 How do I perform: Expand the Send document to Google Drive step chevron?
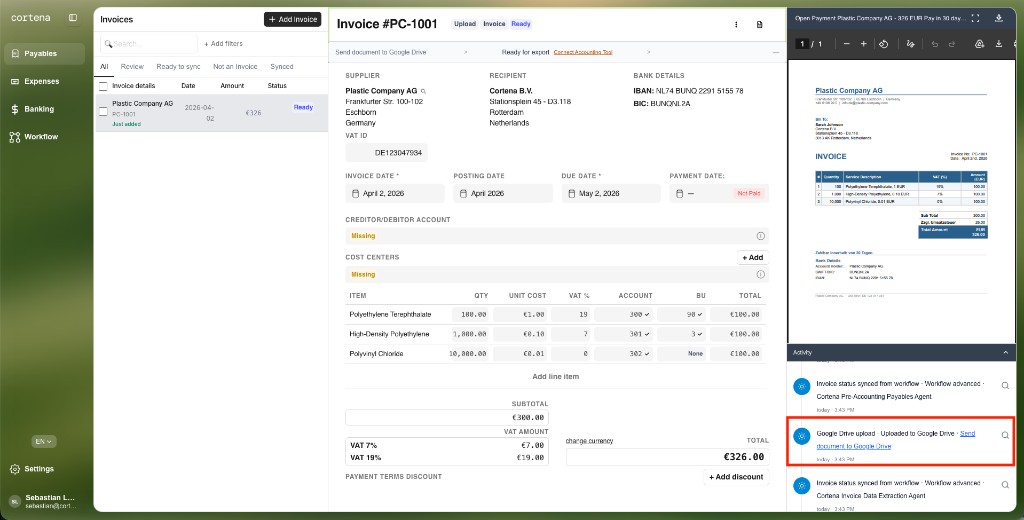[x=466, y=52]
